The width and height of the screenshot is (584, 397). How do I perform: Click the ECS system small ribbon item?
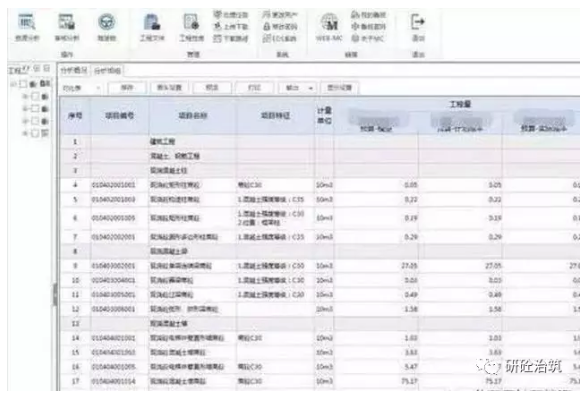point(279,38)
